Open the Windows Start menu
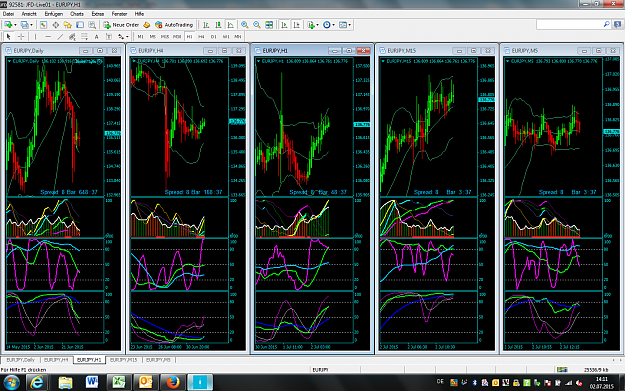This screenshot has height=391, width=625. coord(11,383)
